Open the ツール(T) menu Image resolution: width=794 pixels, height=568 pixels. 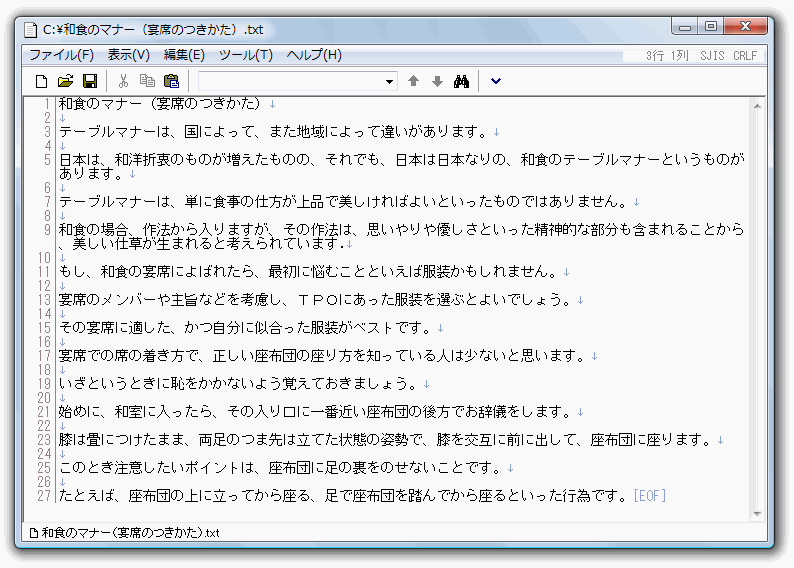click(245, 55)
